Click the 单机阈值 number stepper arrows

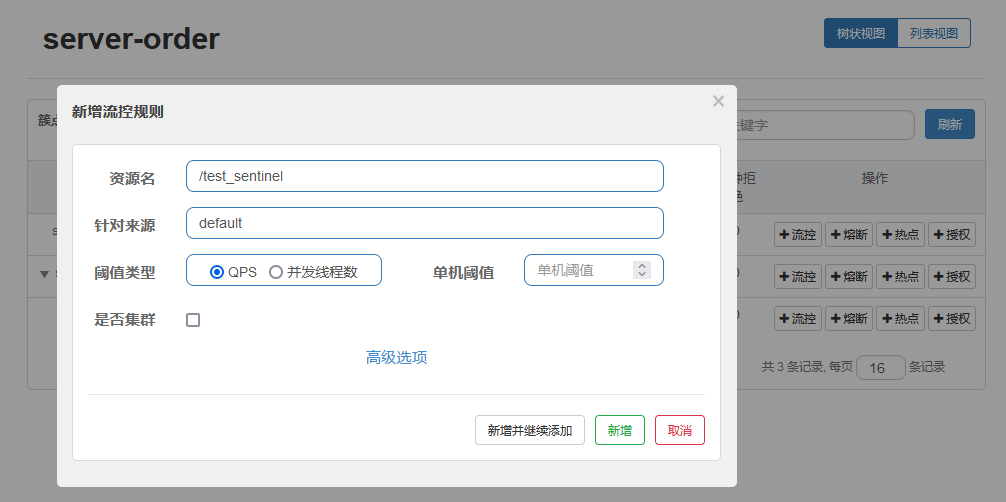pos(642,270)
